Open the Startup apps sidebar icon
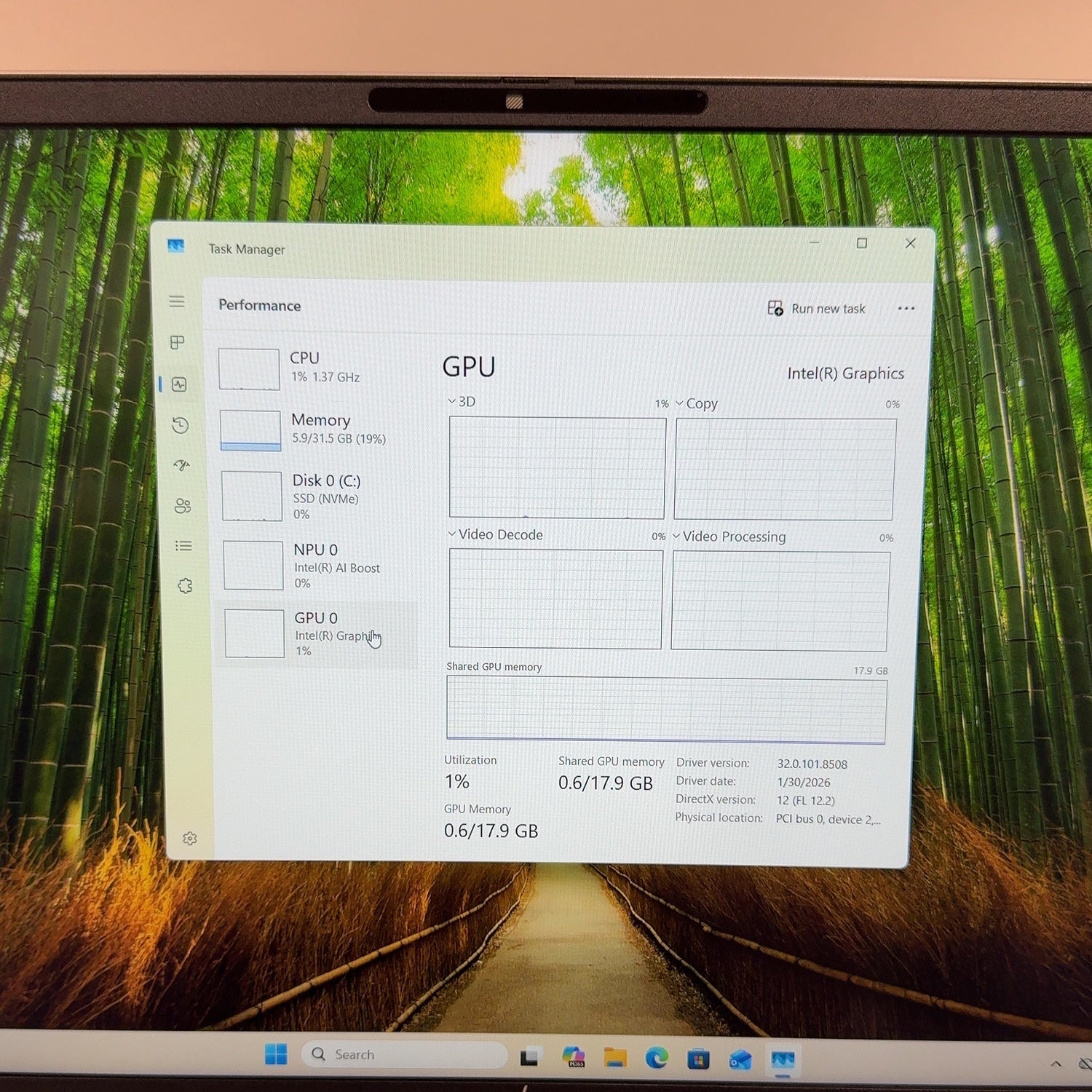 [181, 465]
